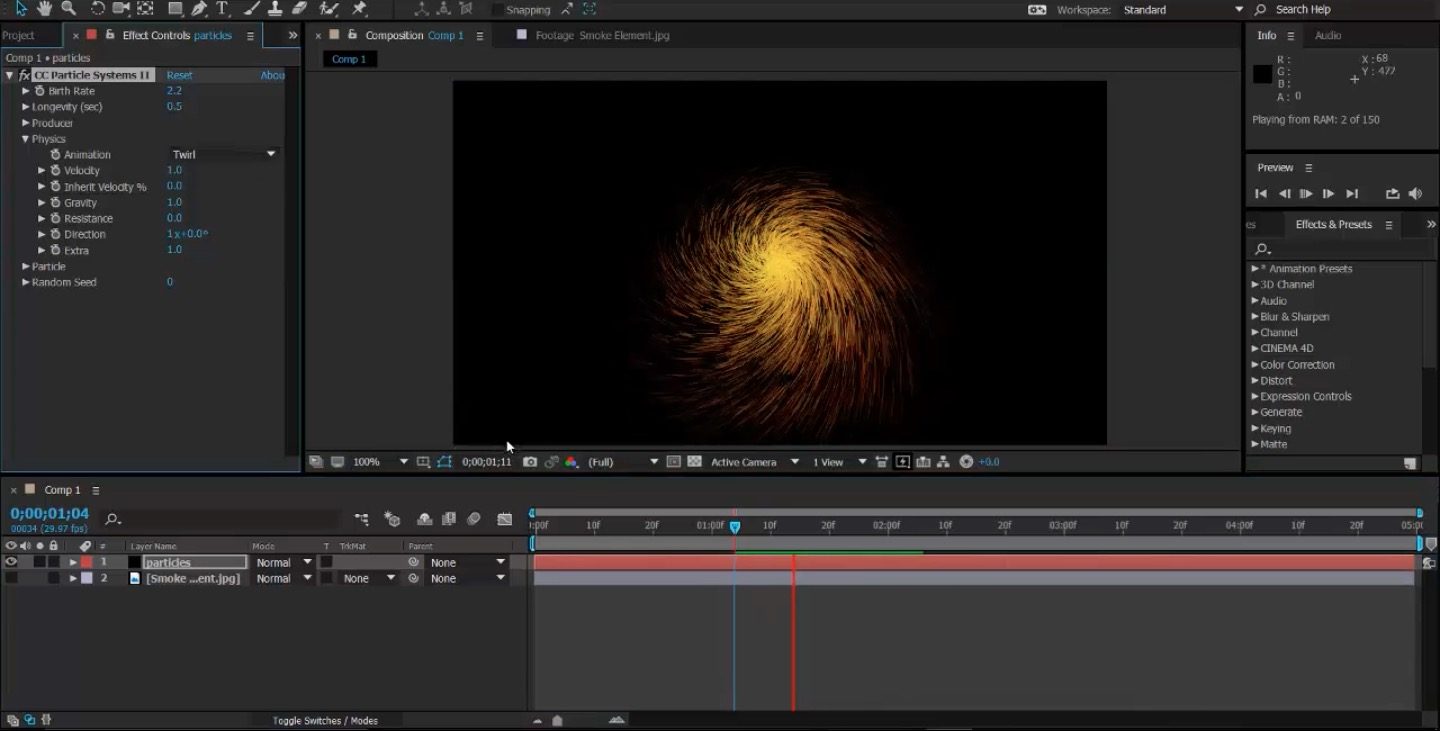Image resolution: width=1440 pixels, height=731 pixels.
Task: Jump to the first frame in Preview
Action: [1261, 194]
